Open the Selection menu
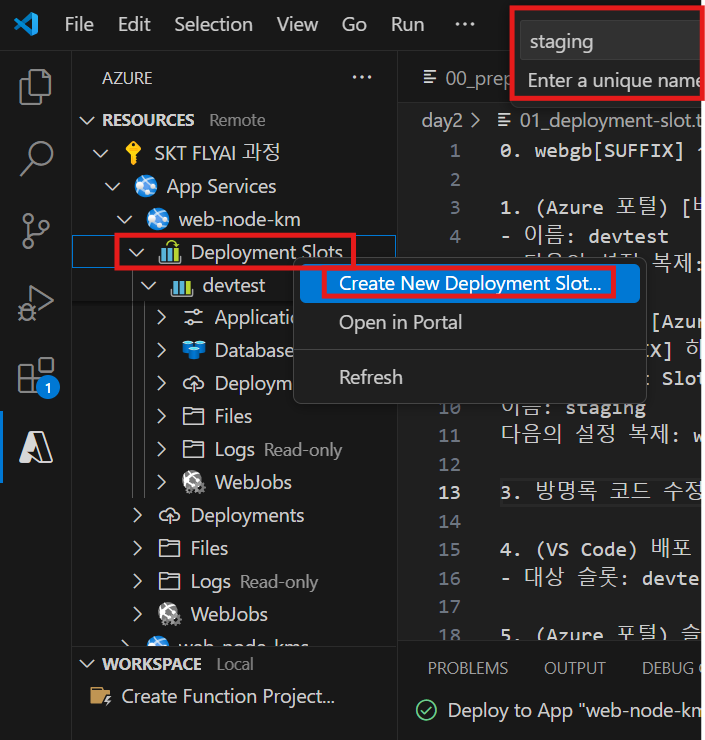705x740 pixels. [x=213, y=24]
